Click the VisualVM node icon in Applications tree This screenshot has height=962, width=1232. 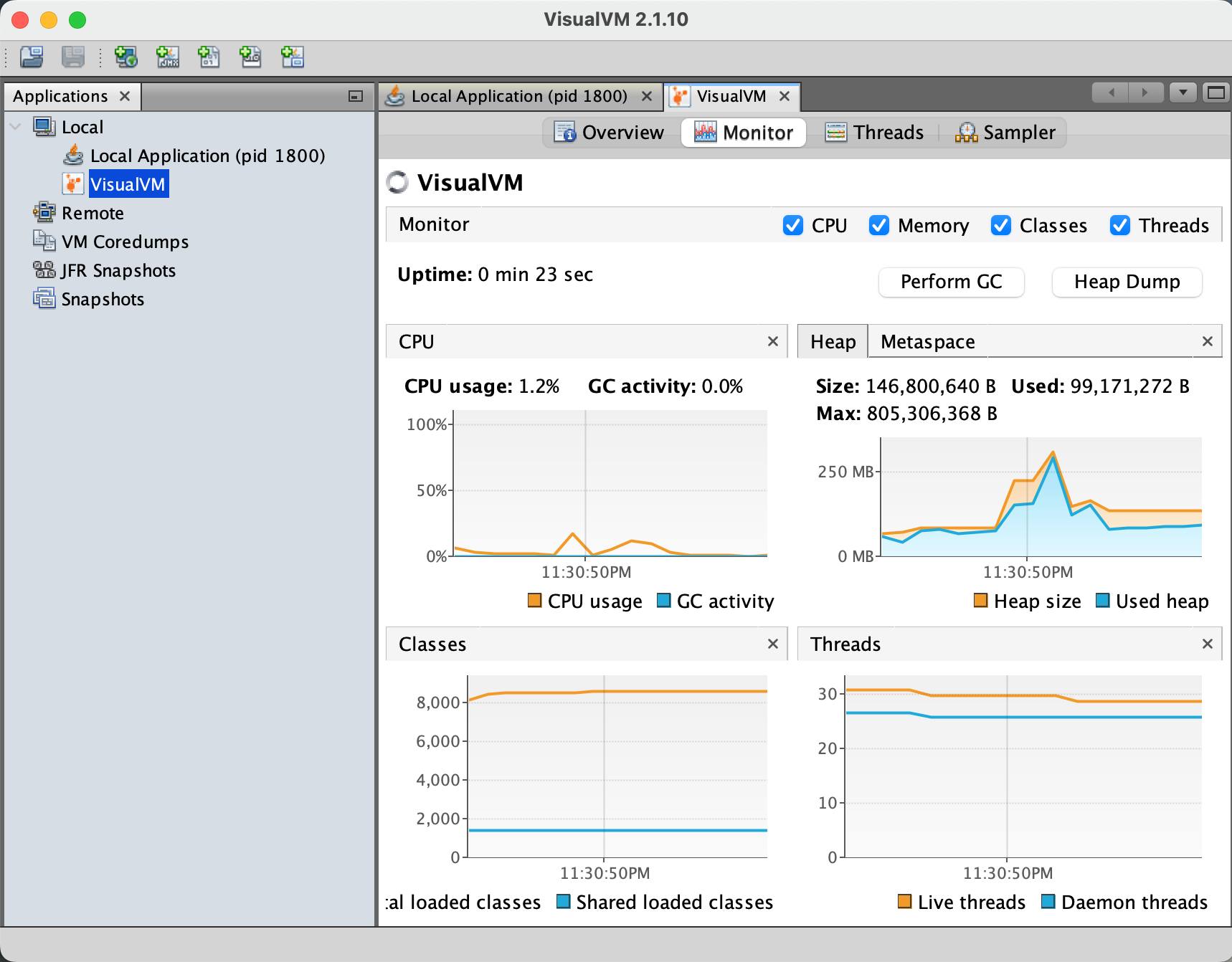73,184
